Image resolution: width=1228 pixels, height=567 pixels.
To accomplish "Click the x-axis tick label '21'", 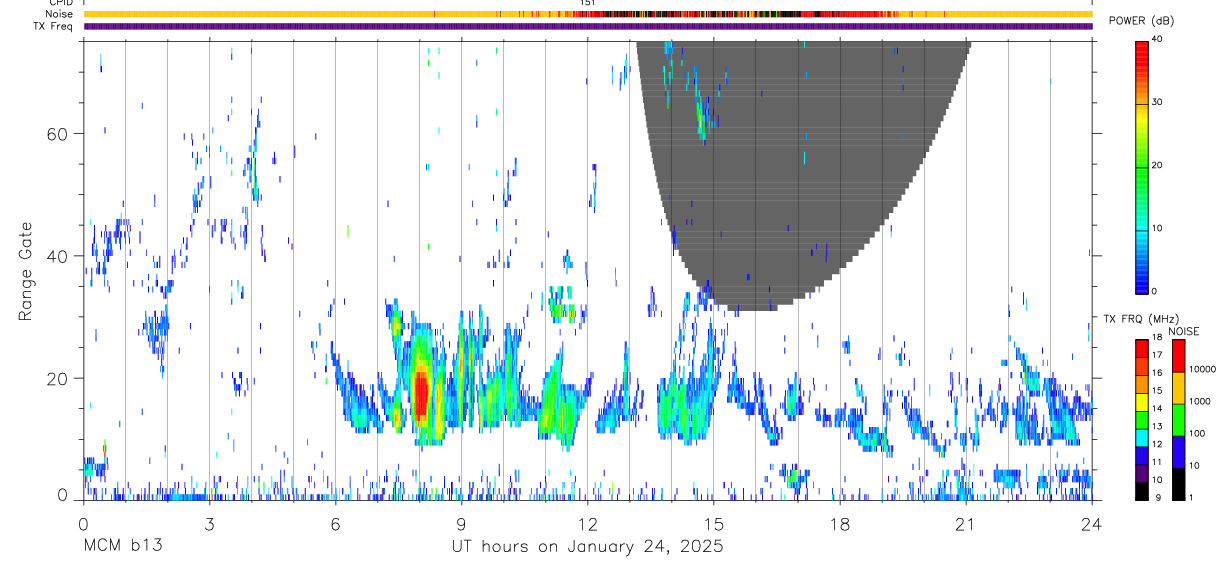I will pyautogui.click(x=966, y=523).
